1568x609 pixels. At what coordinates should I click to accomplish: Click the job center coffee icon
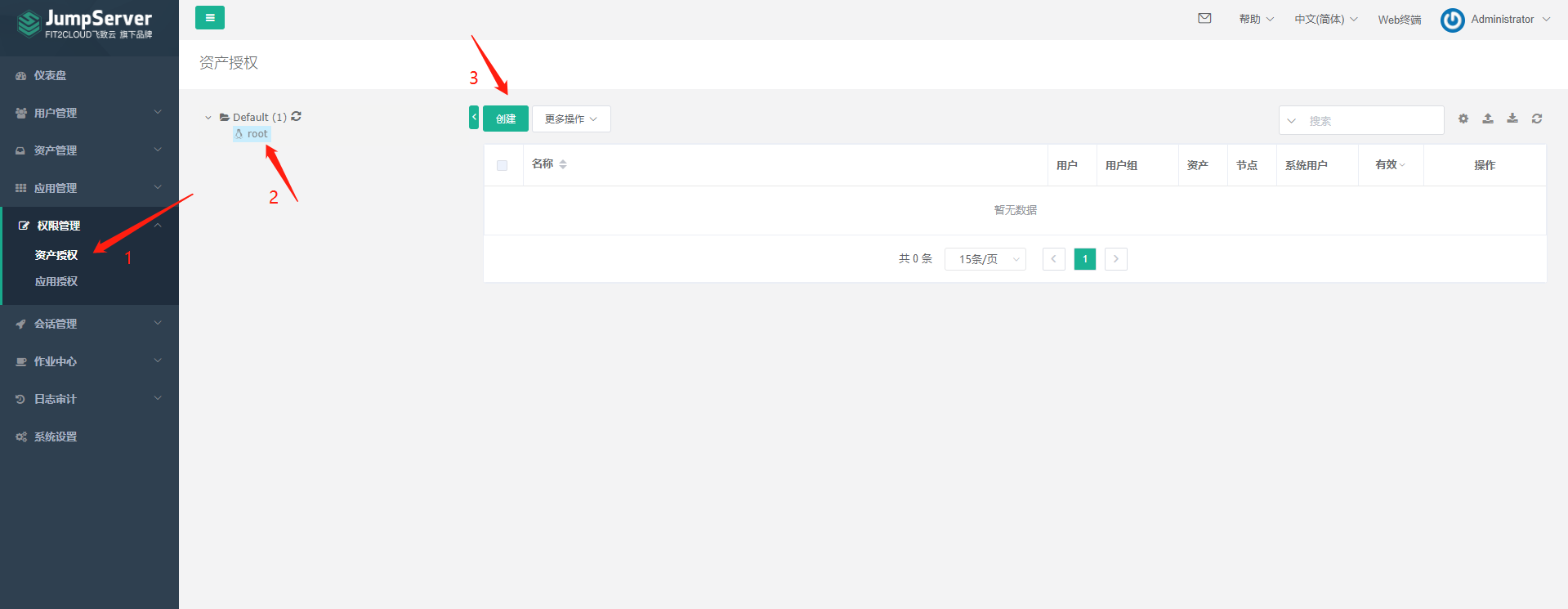coord(21,362)
